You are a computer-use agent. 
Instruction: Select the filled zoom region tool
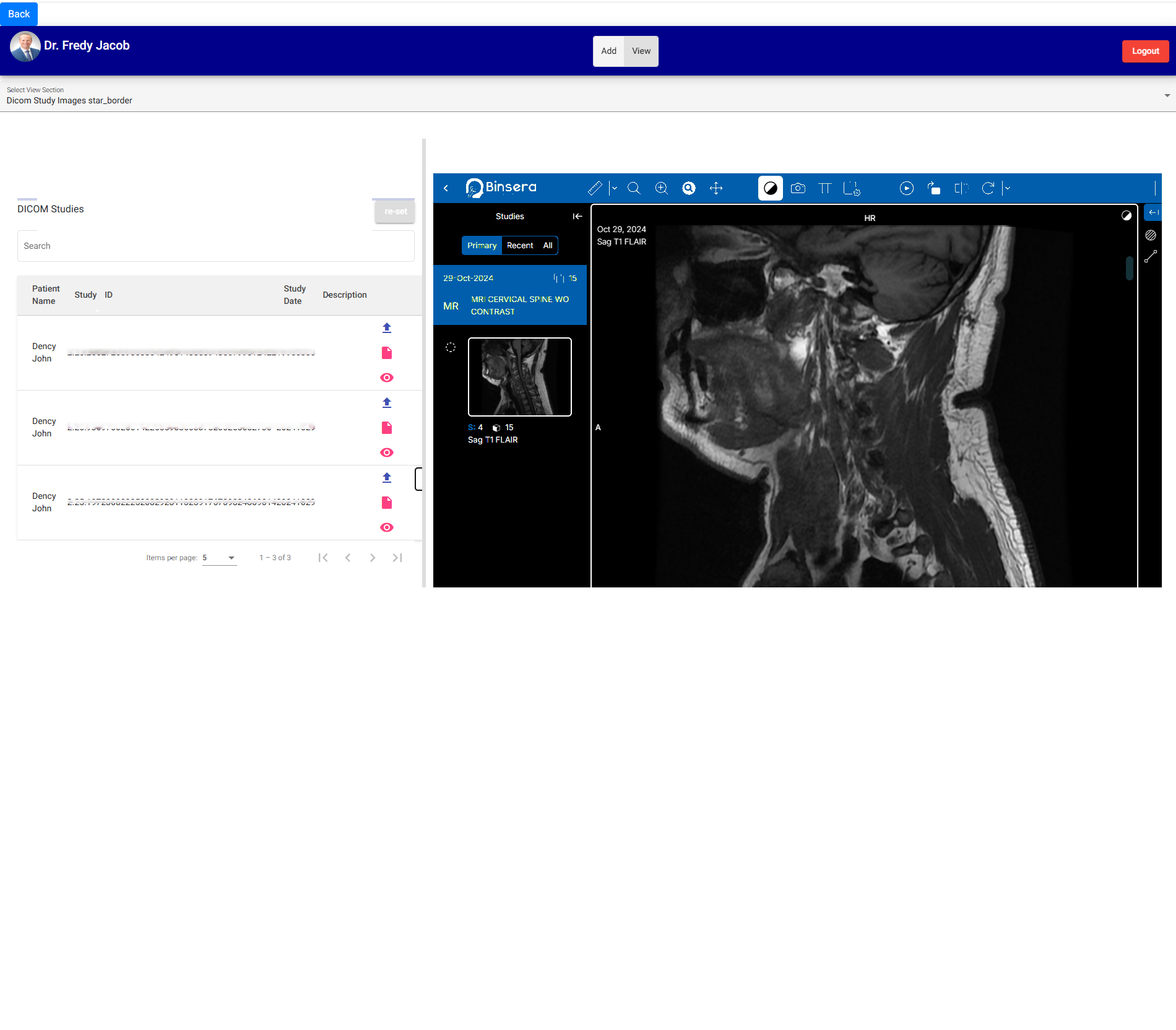(x=689, y=188)
